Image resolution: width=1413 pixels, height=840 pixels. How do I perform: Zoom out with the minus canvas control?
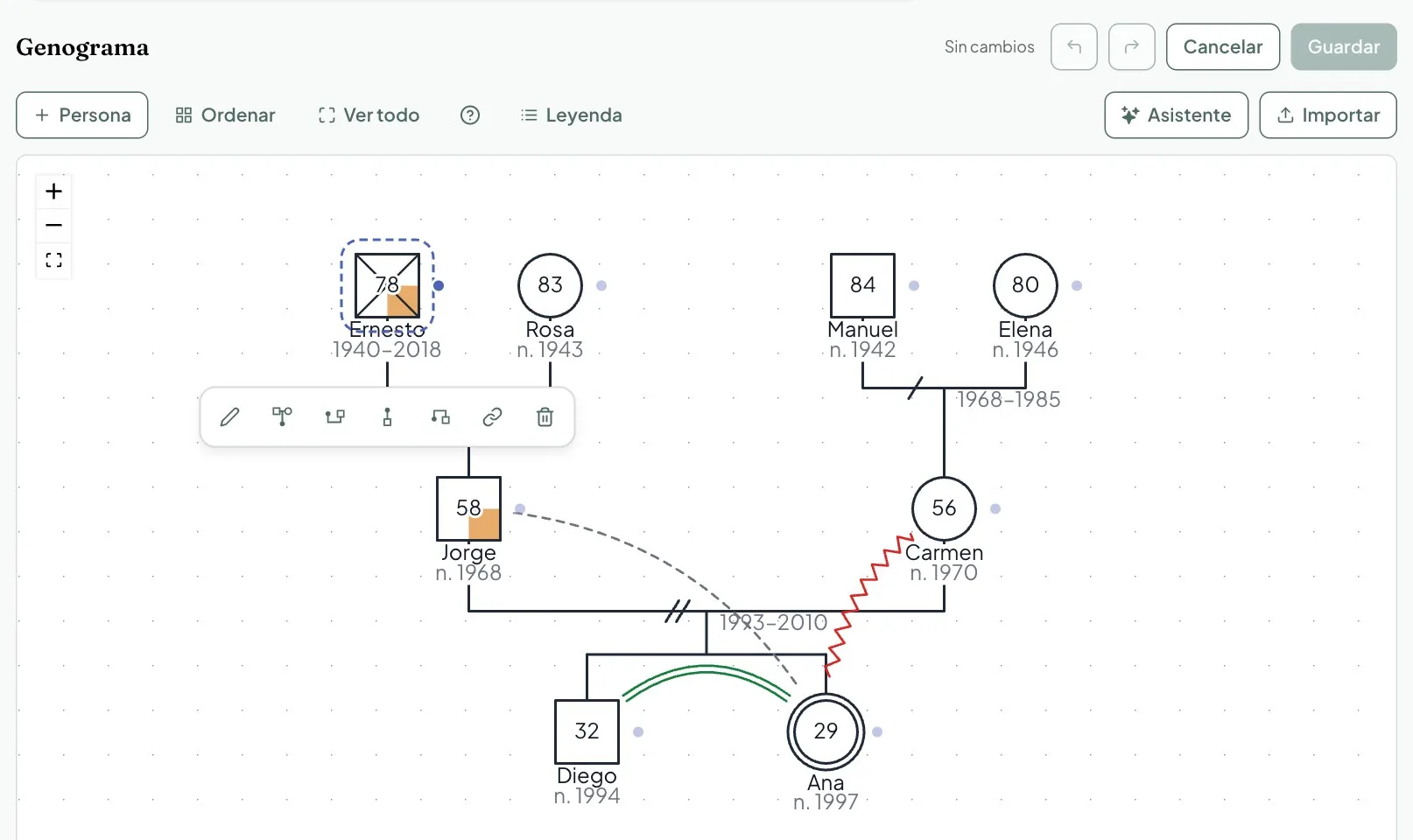pos(53,225)
